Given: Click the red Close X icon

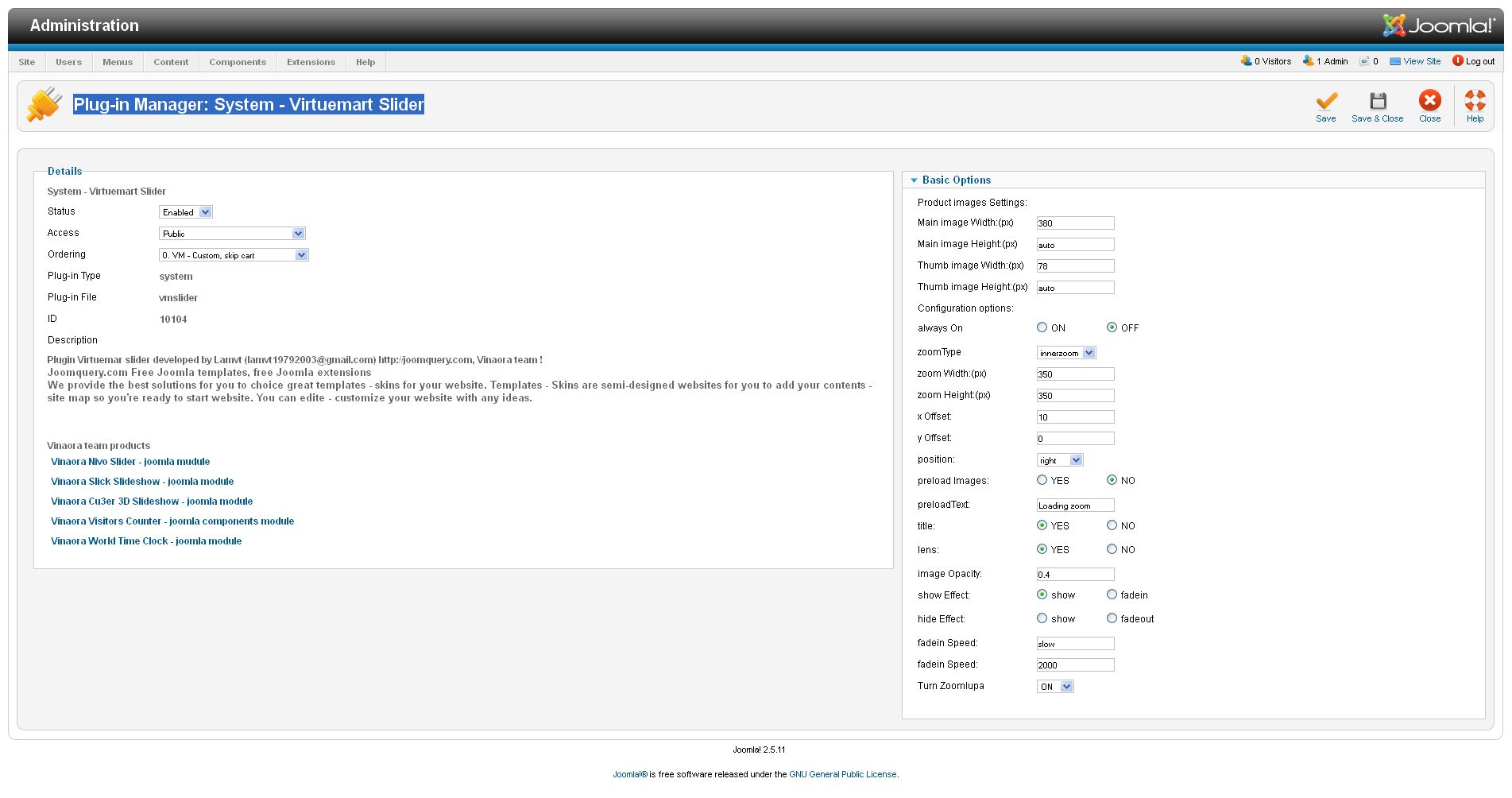Looking at the screenshot, I should point(1429,100).
